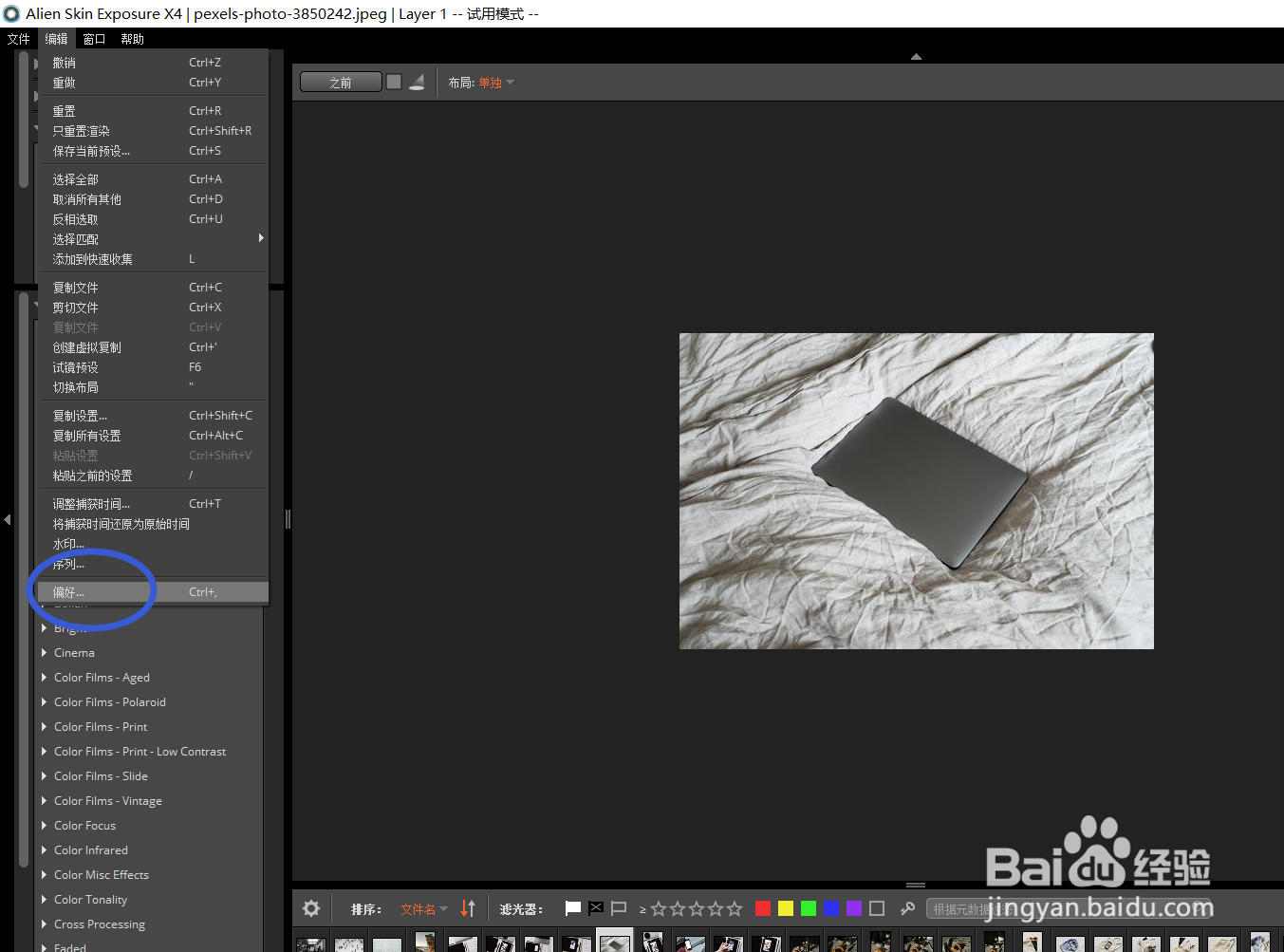Open the filmstrip settings gear
Viewport: 1284px width, 952px height.
[x=311, y=908]
